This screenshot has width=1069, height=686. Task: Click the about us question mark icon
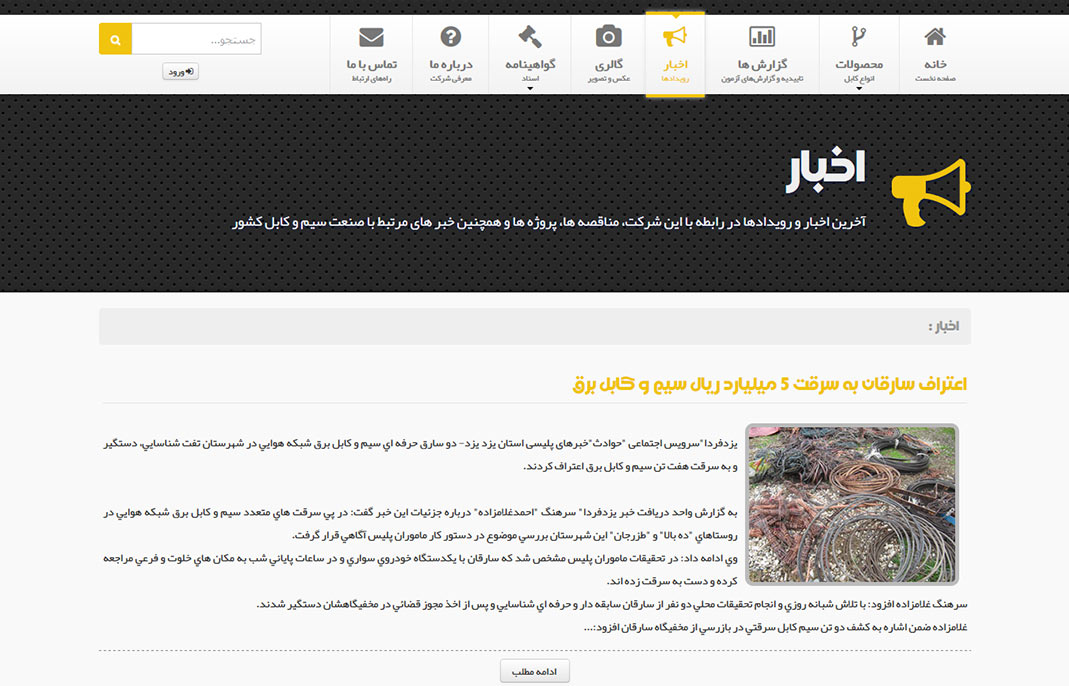450,38
